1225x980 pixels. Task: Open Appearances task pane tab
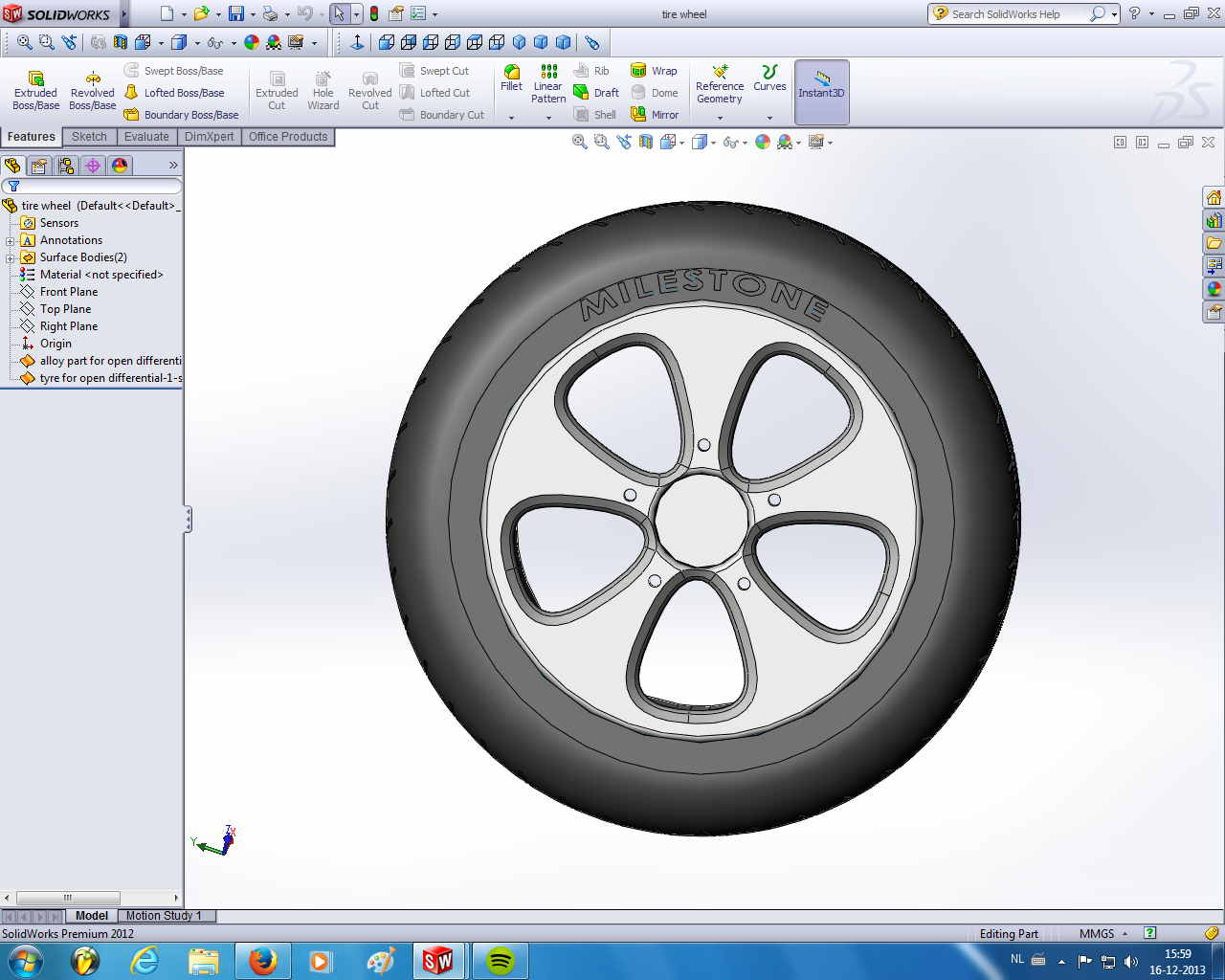click(1214, 288)
